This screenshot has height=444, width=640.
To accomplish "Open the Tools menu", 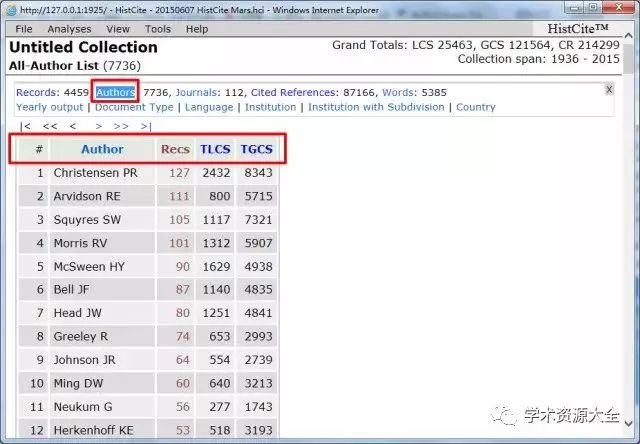I will (158, 29).
